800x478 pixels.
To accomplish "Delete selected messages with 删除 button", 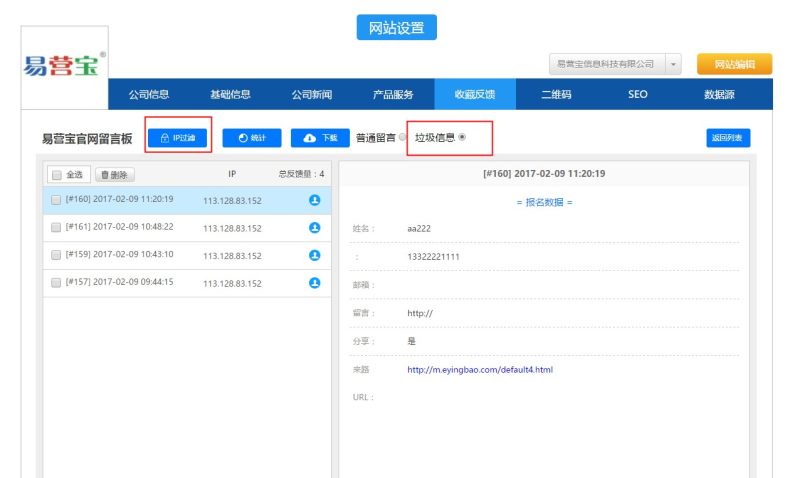I will click(x=114, y=174).
